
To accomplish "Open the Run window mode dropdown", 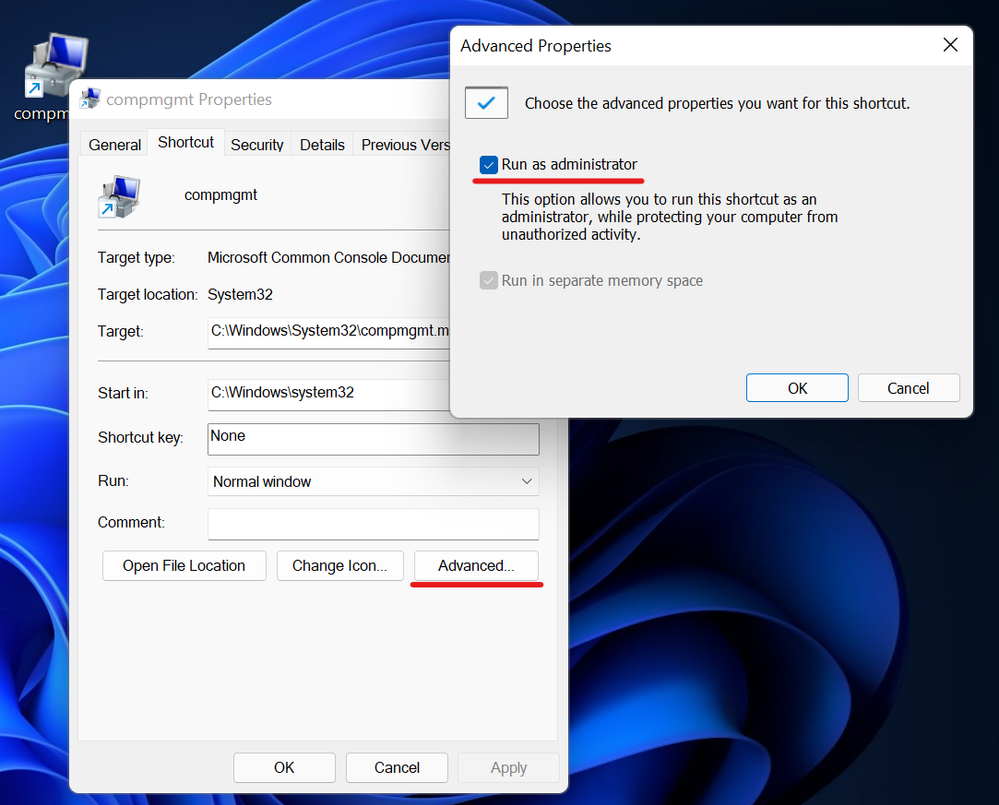I will click(x=373, y=481).
